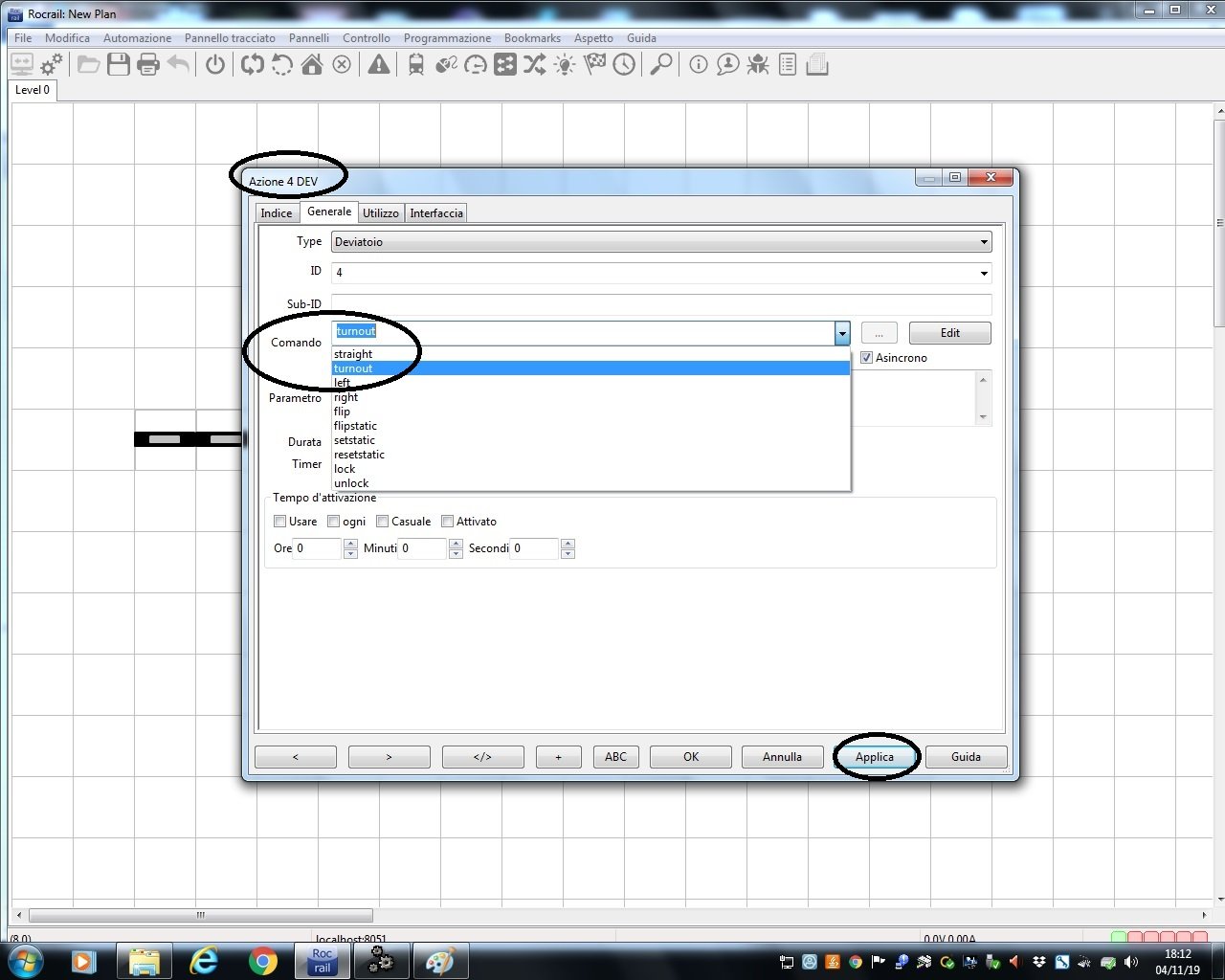Click the Edit button beside Comando

pyautogui.click(x=949, y=333)
